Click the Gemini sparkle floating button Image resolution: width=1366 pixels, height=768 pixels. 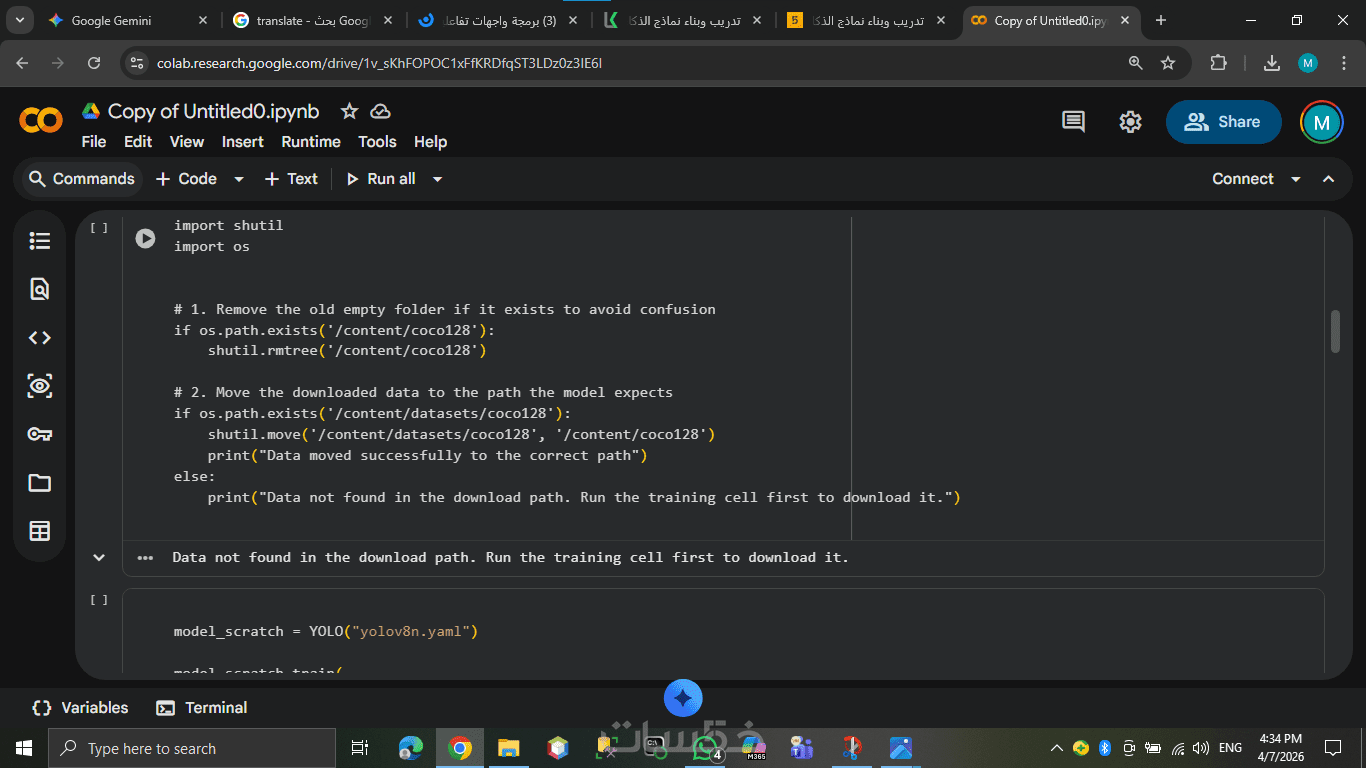point(683,698)
